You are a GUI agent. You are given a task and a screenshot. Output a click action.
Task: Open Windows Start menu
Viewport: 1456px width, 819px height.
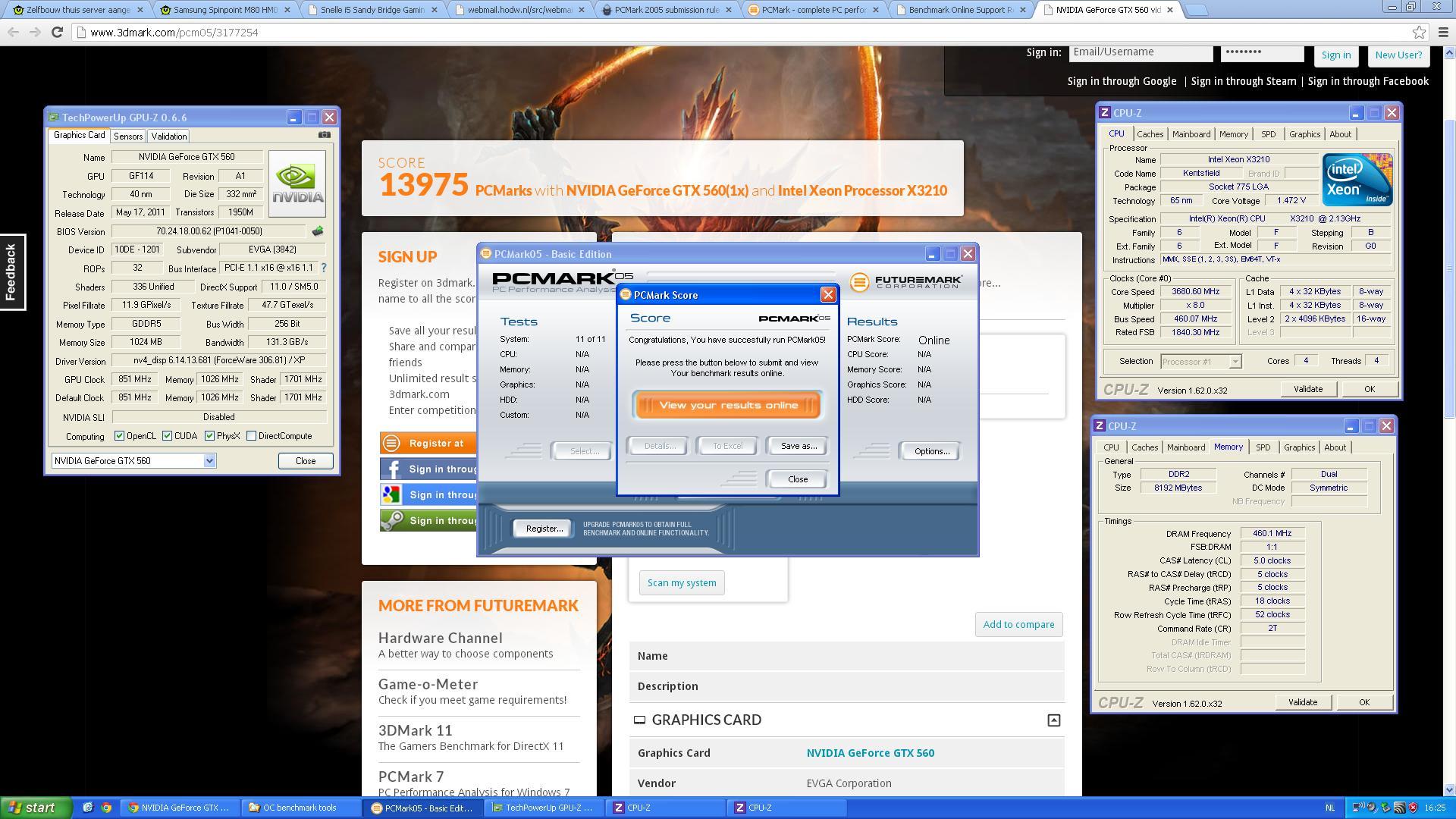coord(36,808)
